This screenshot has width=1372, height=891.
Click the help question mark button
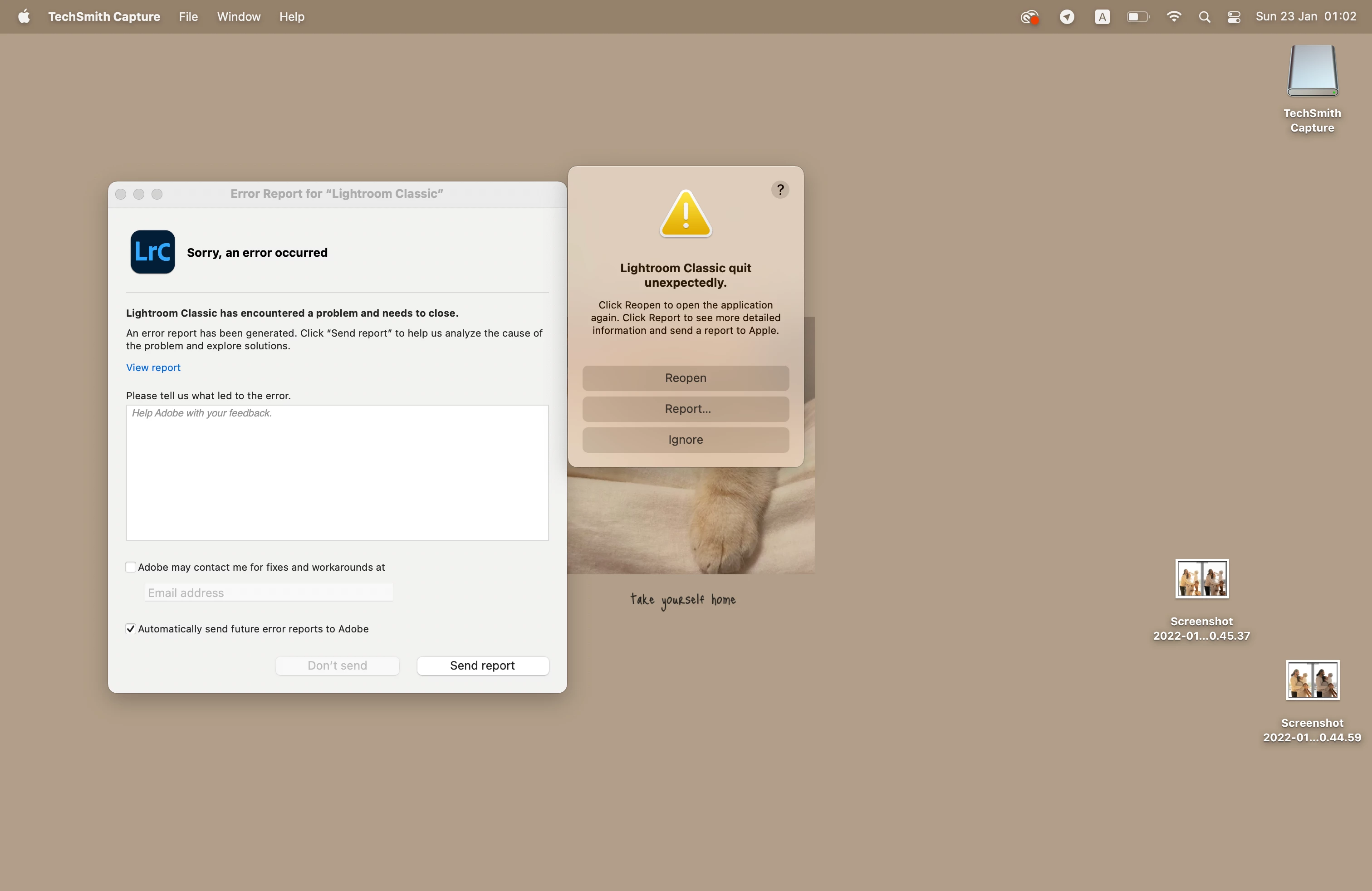point(780,190)
